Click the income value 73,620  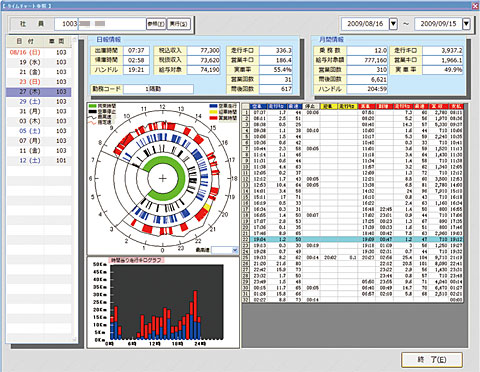[204, 60]
